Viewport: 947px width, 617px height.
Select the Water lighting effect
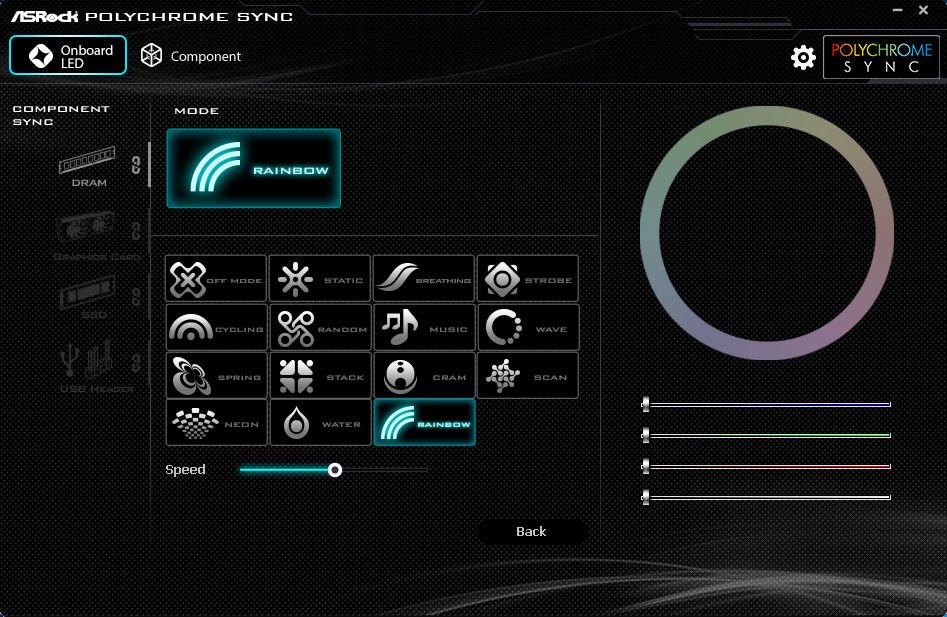pyautogui.click(x=320, y=423)
